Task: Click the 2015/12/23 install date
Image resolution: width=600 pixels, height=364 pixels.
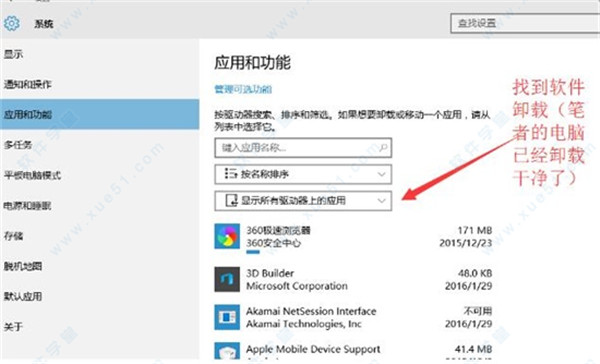Action: coord(466,243)
